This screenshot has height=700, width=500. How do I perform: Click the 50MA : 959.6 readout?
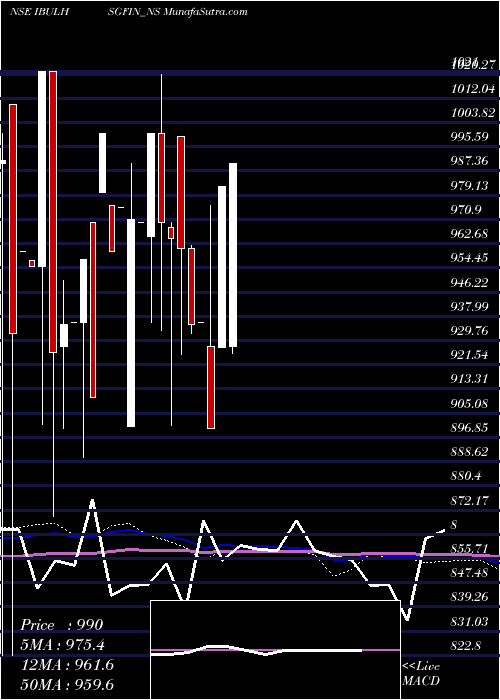(x=67, y=684)
